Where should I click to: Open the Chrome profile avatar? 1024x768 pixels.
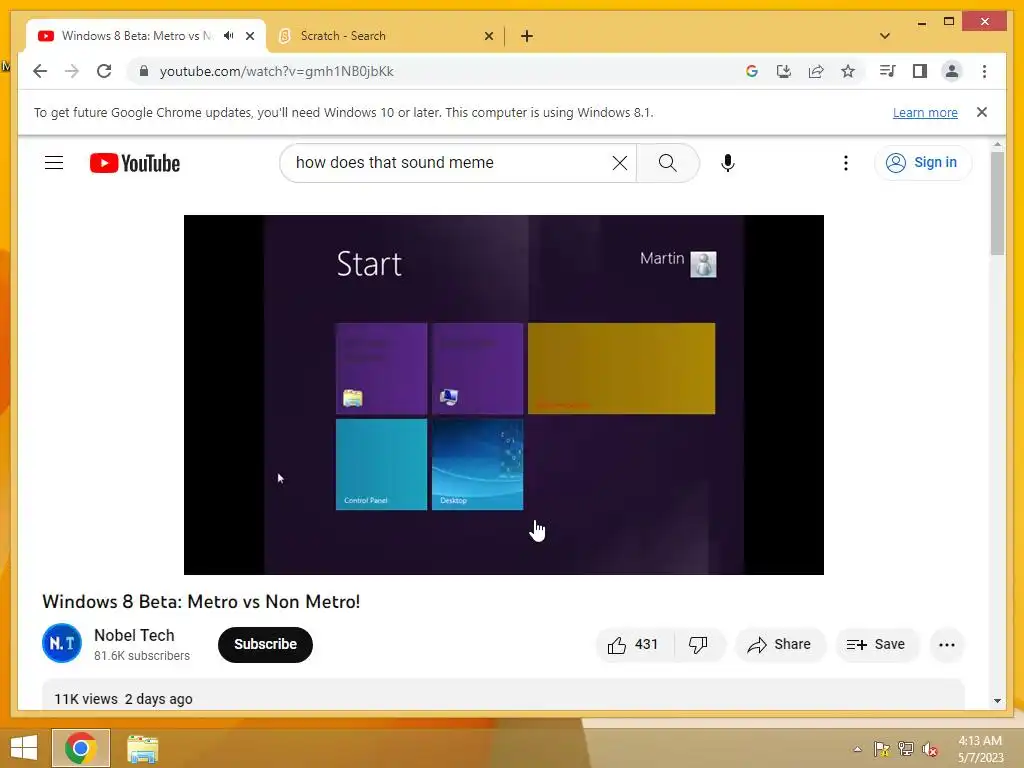pyautogui.click(x=952, y=71)
